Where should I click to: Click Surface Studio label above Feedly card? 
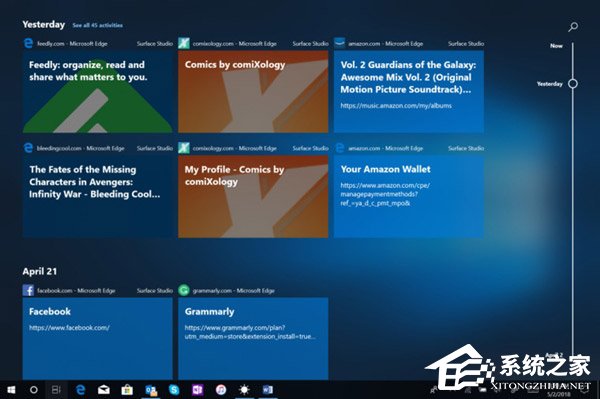155,44
